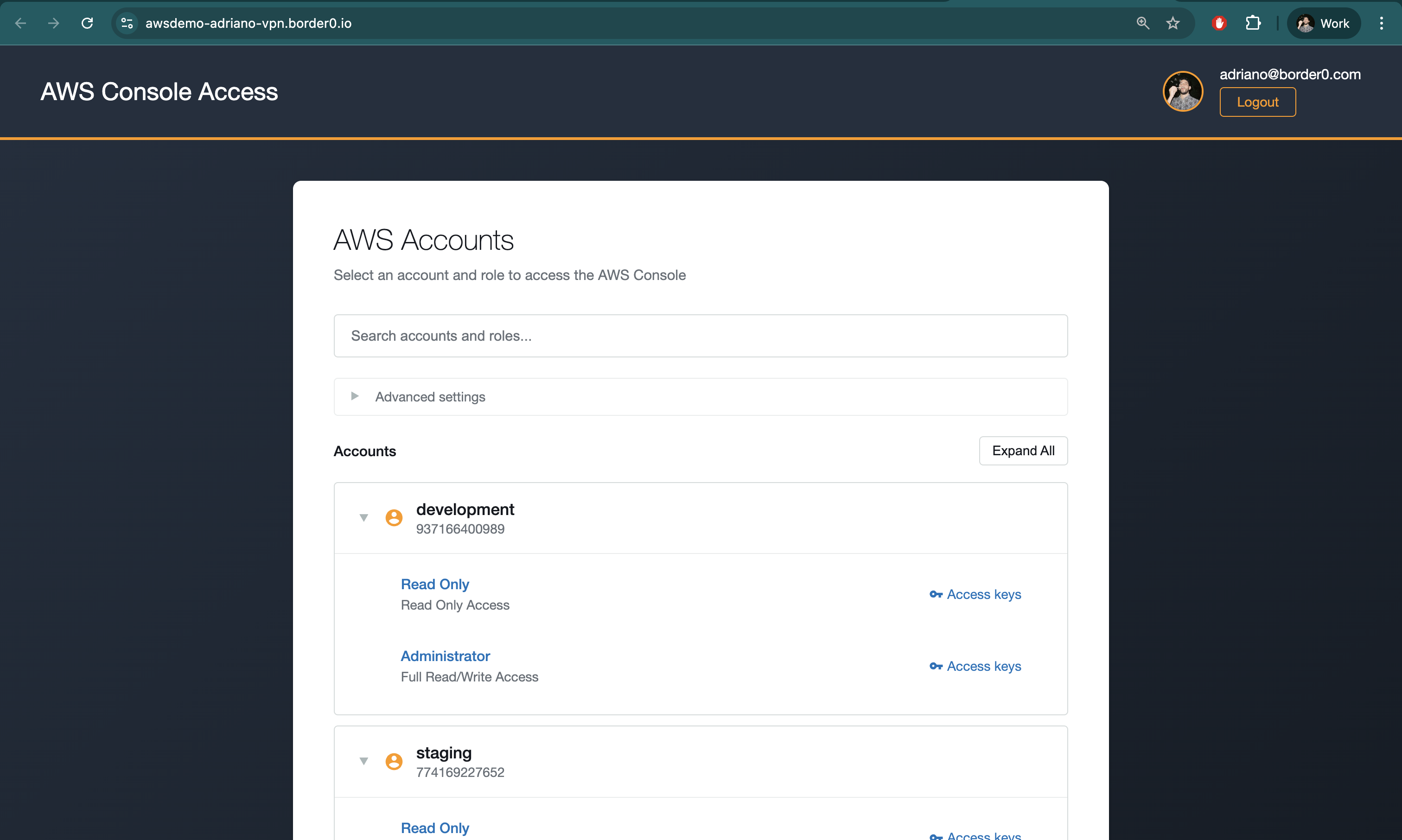This screenshot has width=1402, height=840.
Task: Open development Administrator role link
Action: (445, 656)
